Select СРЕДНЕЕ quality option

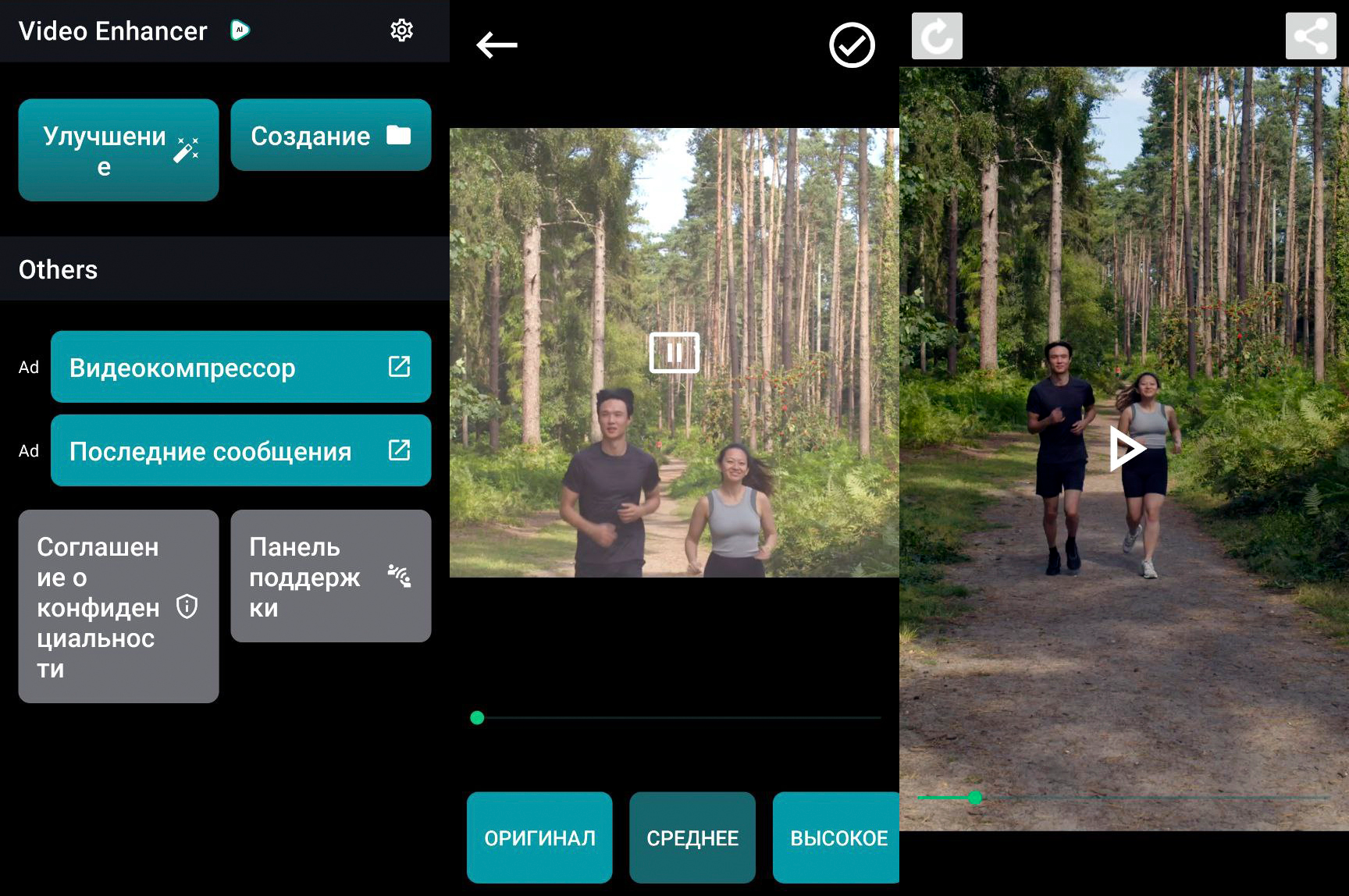[692, 837]
